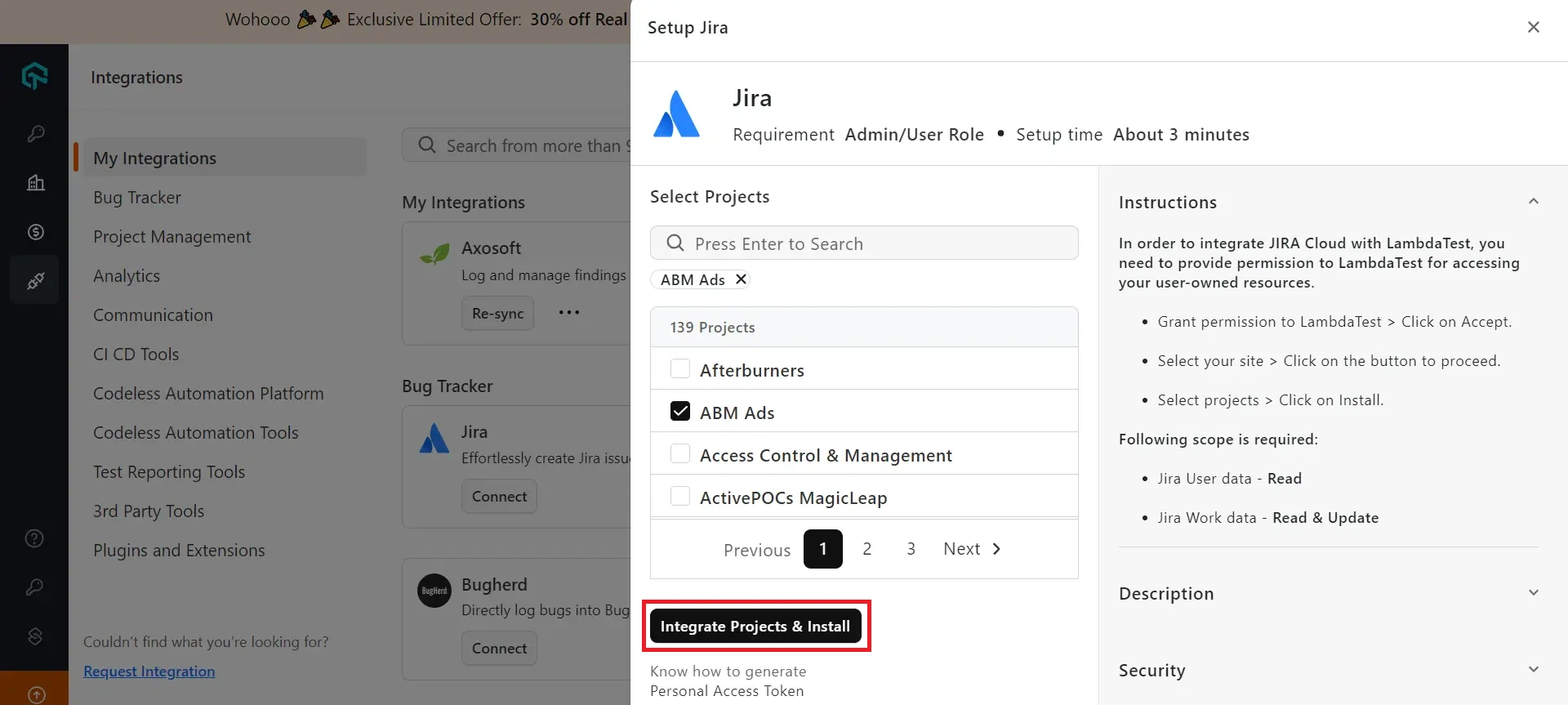Click the search magnifier in Select Projects
Screen dimensions: 1568x705
tap(675, 243)
